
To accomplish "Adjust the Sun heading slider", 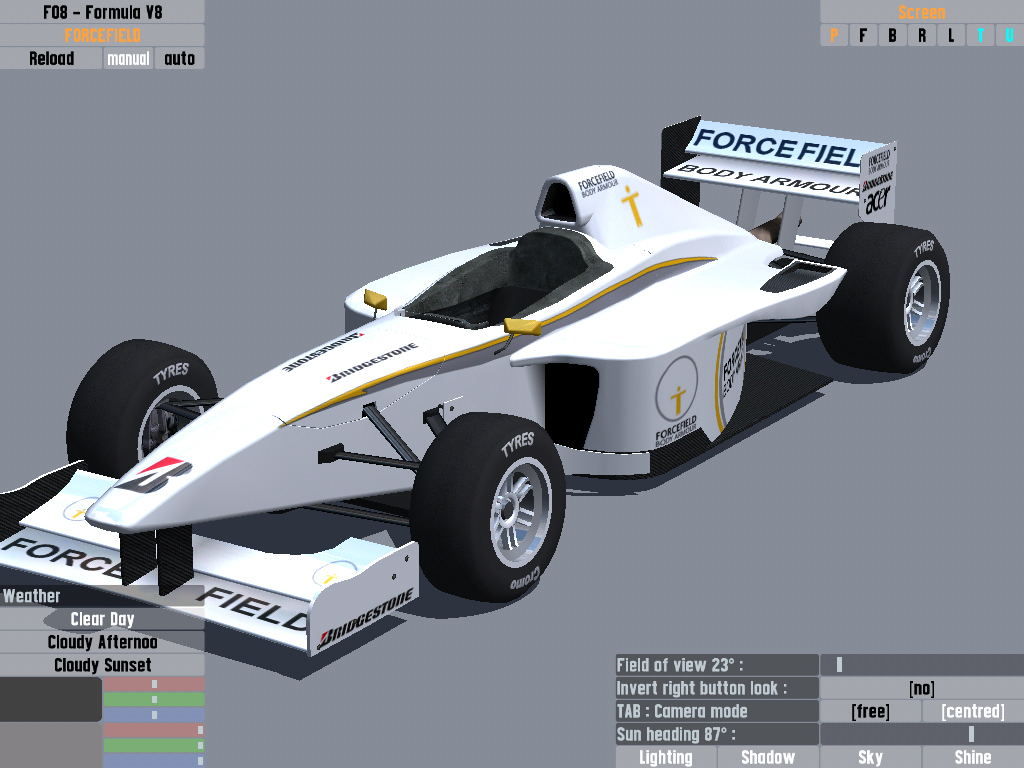I will (x=921, y=734).
